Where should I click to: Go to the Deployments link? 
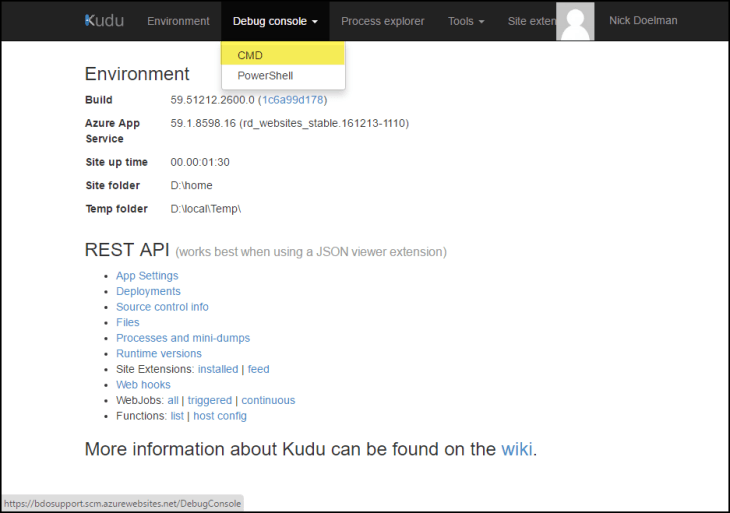coord(148,292)
